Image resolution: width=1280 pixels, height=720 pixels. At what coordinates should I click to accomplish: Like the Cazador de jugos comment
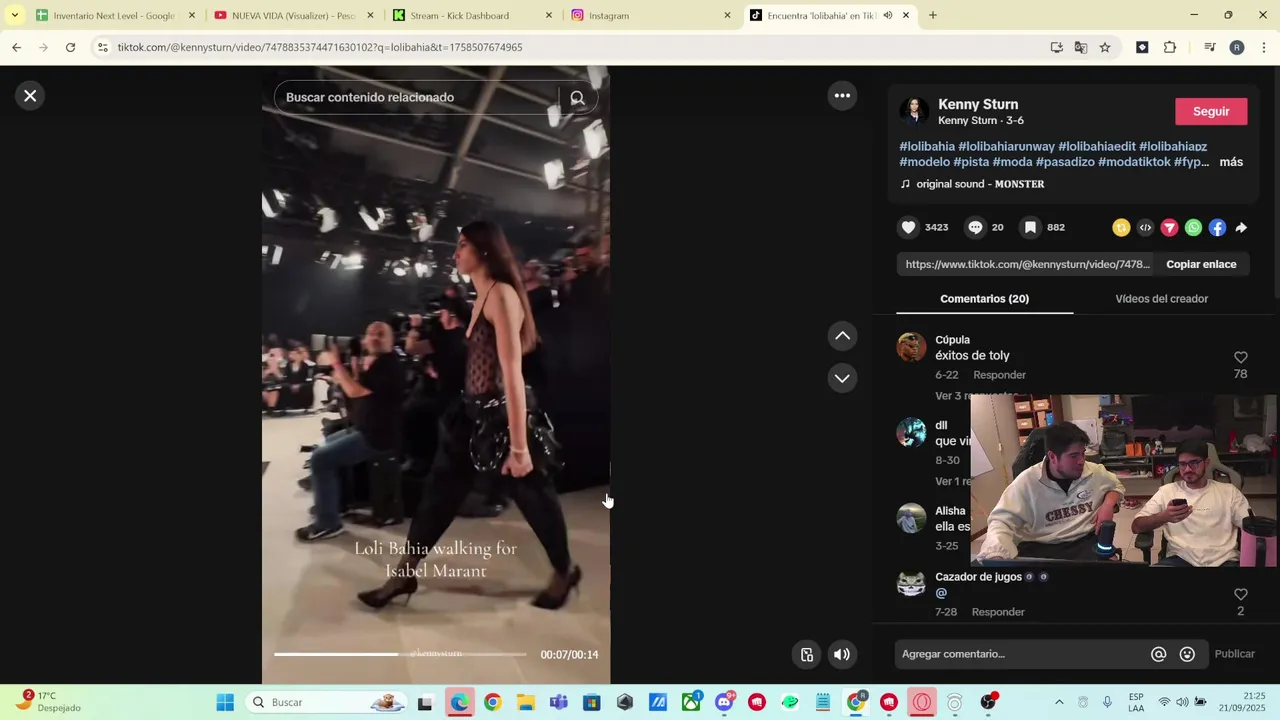(x=1240, y=595)
